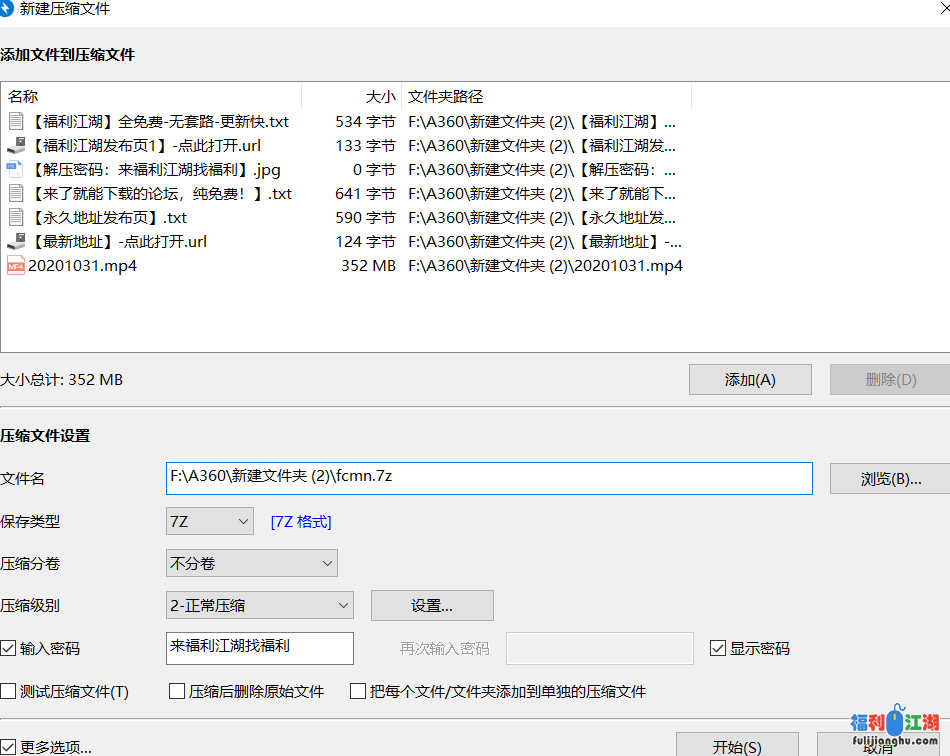950x756 pixels.
Task: Click the URL shortcut icon for 【最新地址】
Action: click(x=16, y=242)
